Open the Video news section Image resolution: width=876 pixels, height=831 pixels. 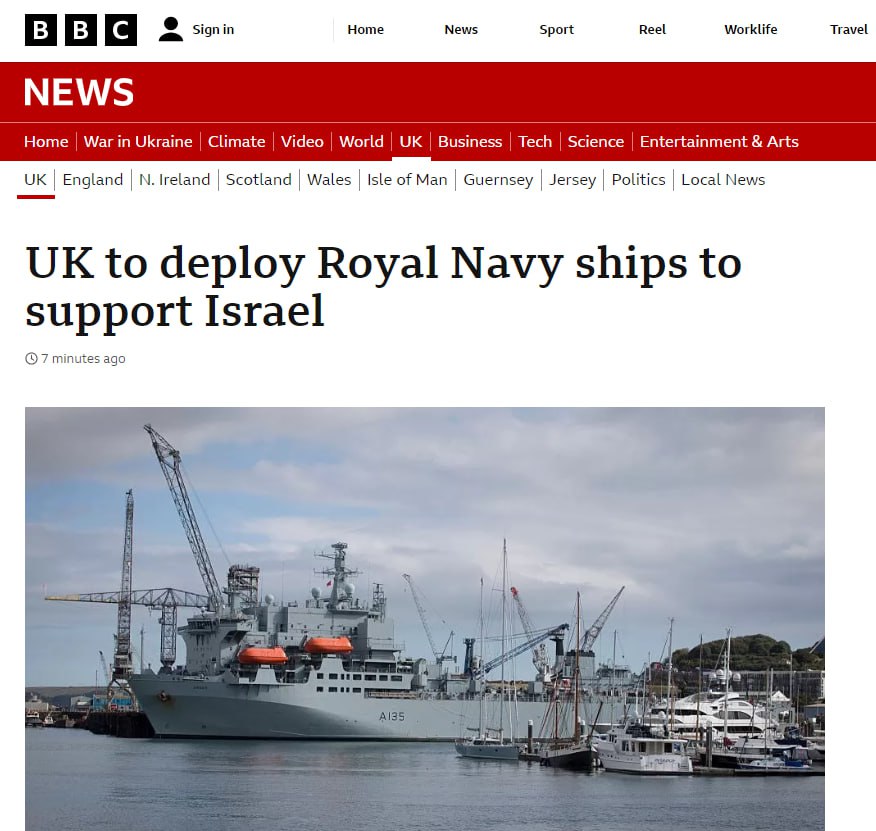pyautogui.click(x=302, y=141)
